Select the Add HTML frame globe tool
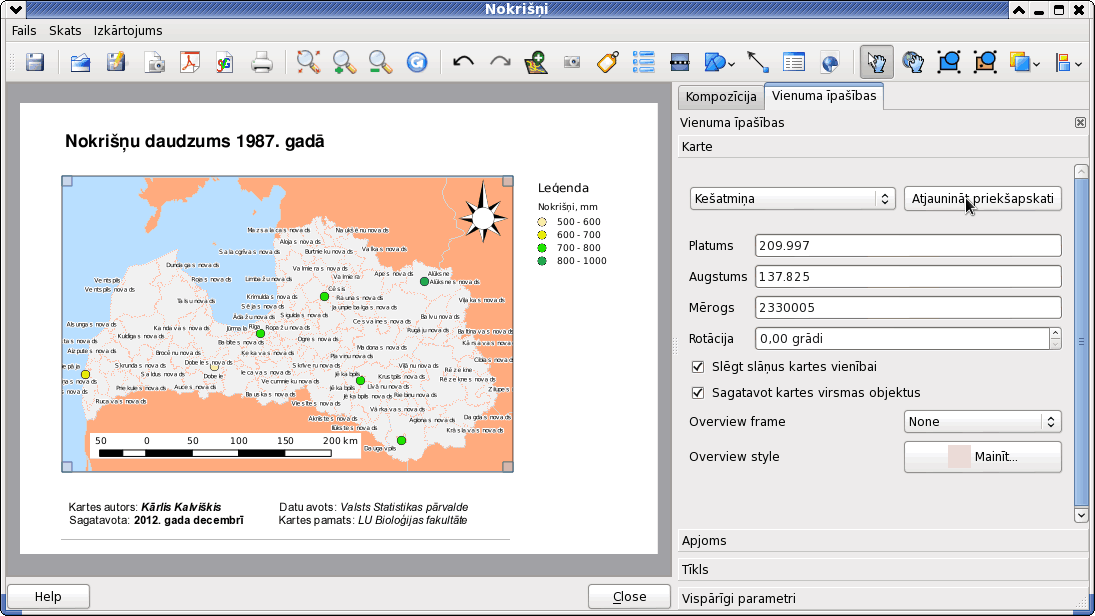 tap(830, 62)
